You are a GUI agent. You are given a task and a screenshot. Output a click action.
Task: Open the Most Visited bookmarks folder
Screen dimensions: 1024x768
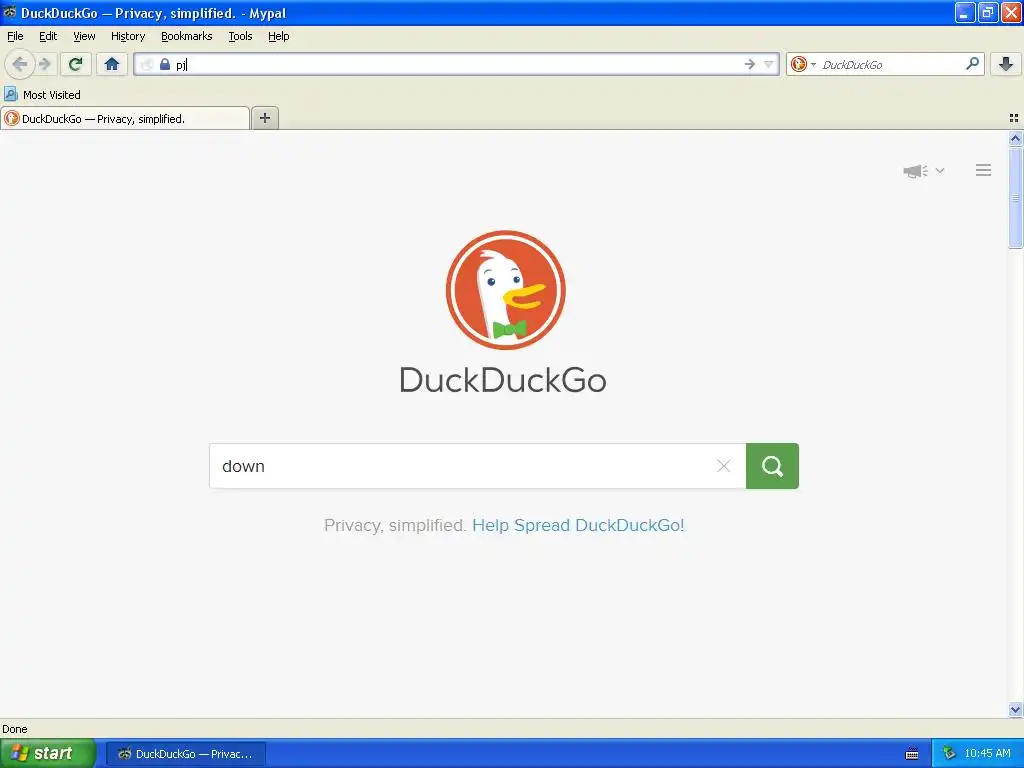tap(42, 95)
